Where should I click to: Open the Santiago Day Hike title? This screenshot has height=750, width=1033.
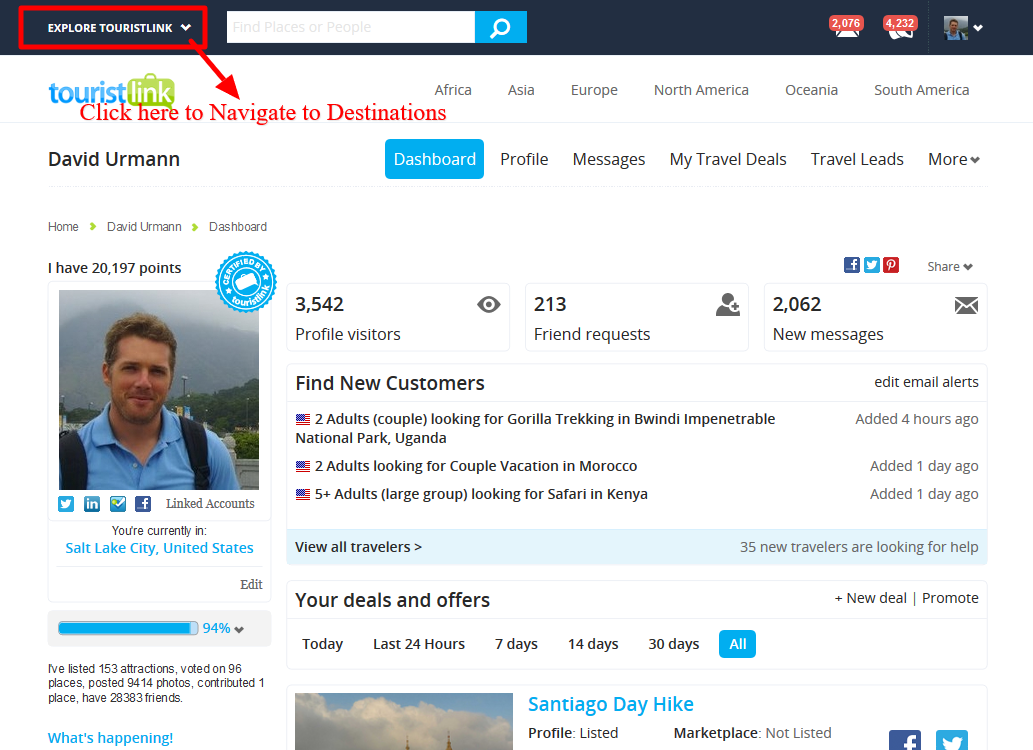point(611,704)
